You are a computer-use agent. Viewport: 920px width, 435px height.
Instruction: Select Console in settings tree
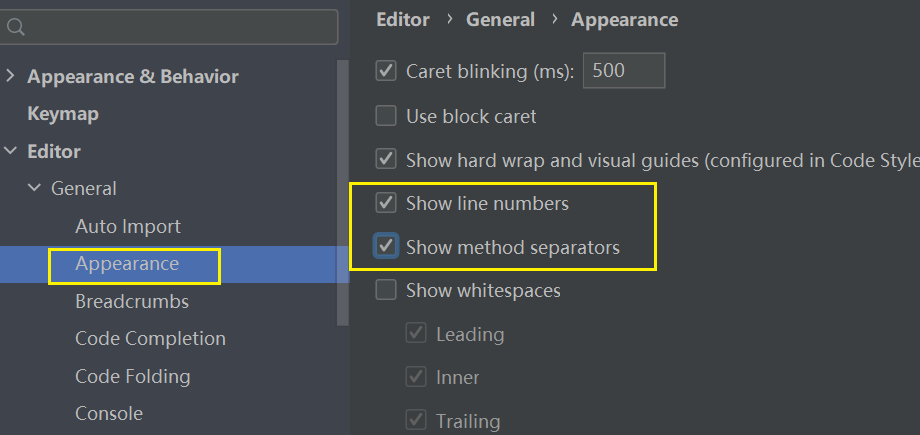(109, 414)
